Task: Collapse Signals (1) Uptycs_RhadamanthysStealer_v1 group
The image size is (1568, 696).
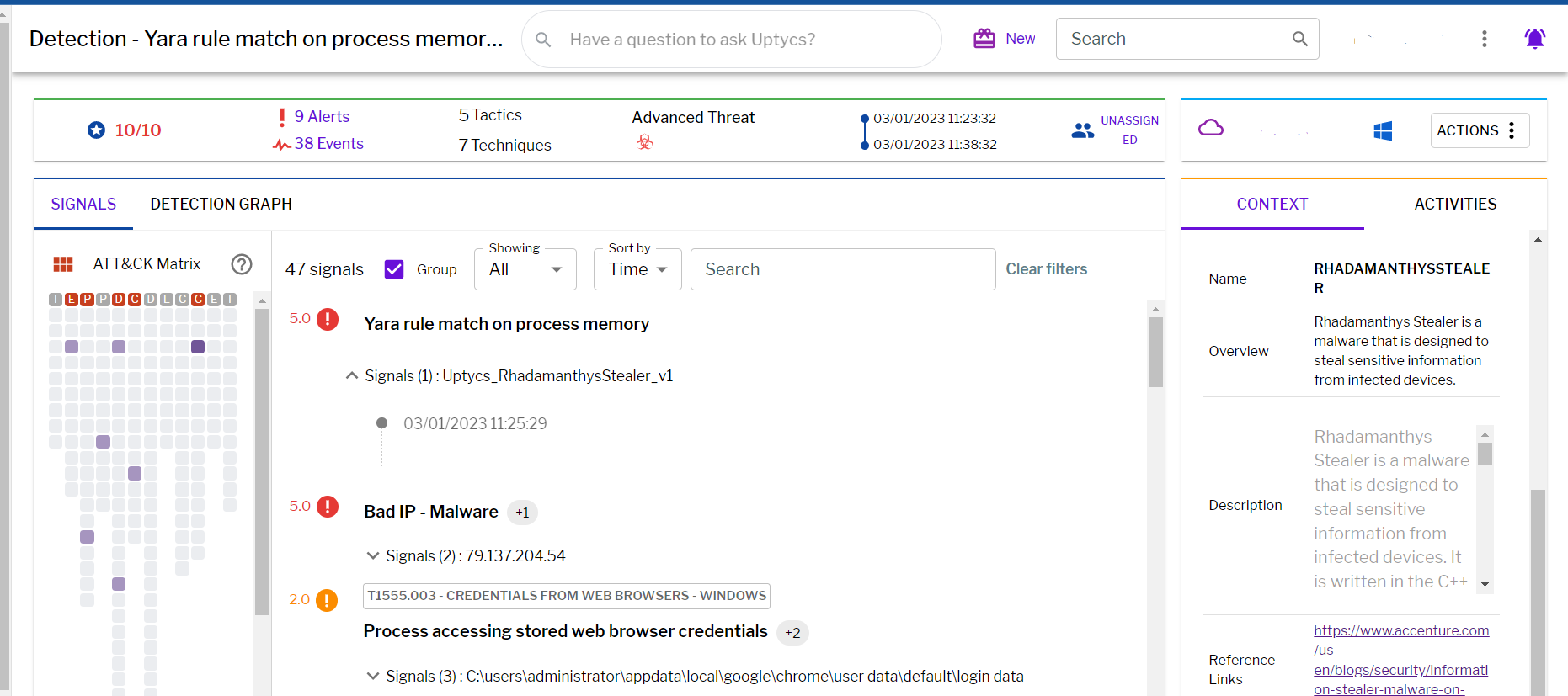Action: tap(352, 376)
